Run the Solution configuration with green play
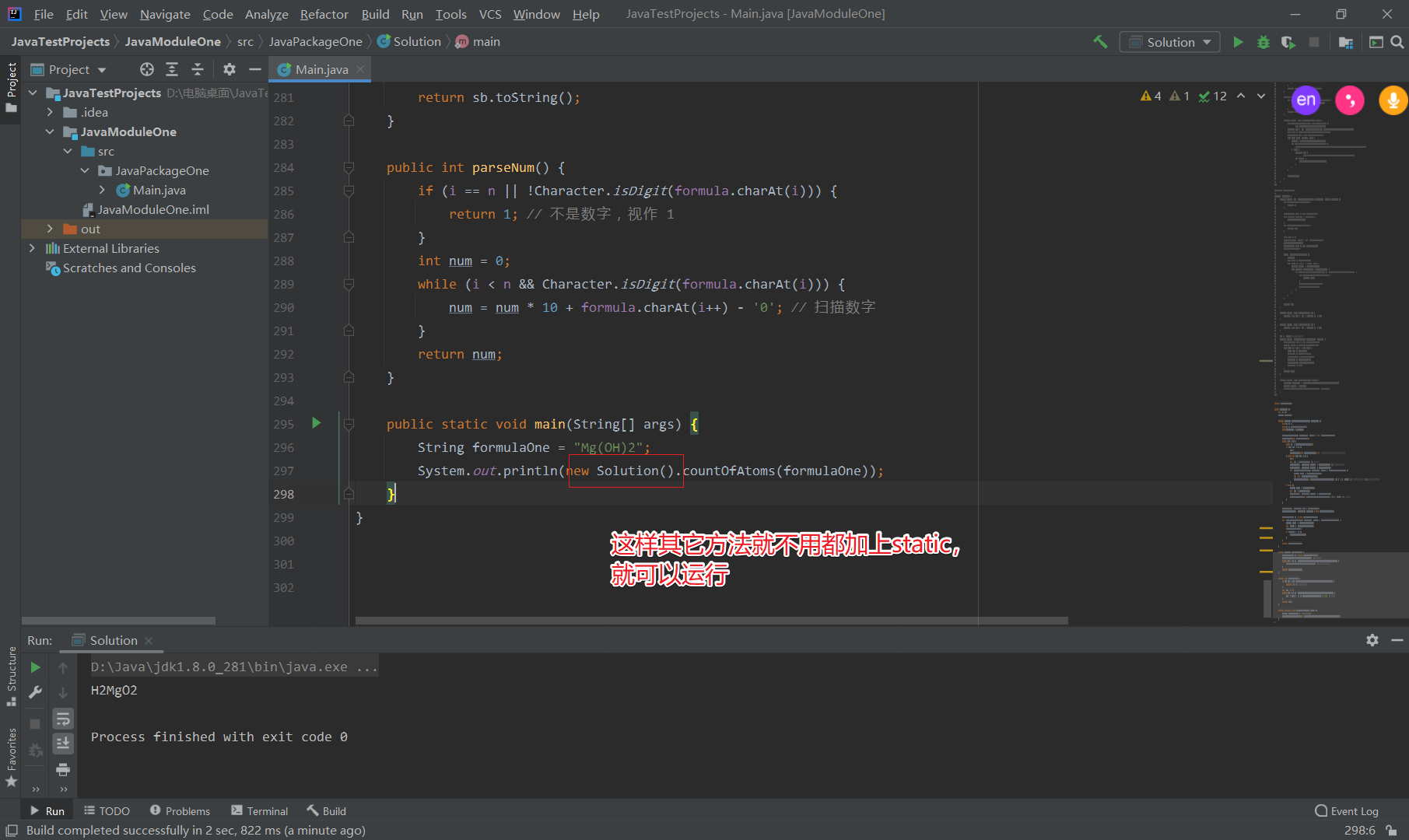Viewport: 1409px width, 840px height. [x=1238, y=42]
